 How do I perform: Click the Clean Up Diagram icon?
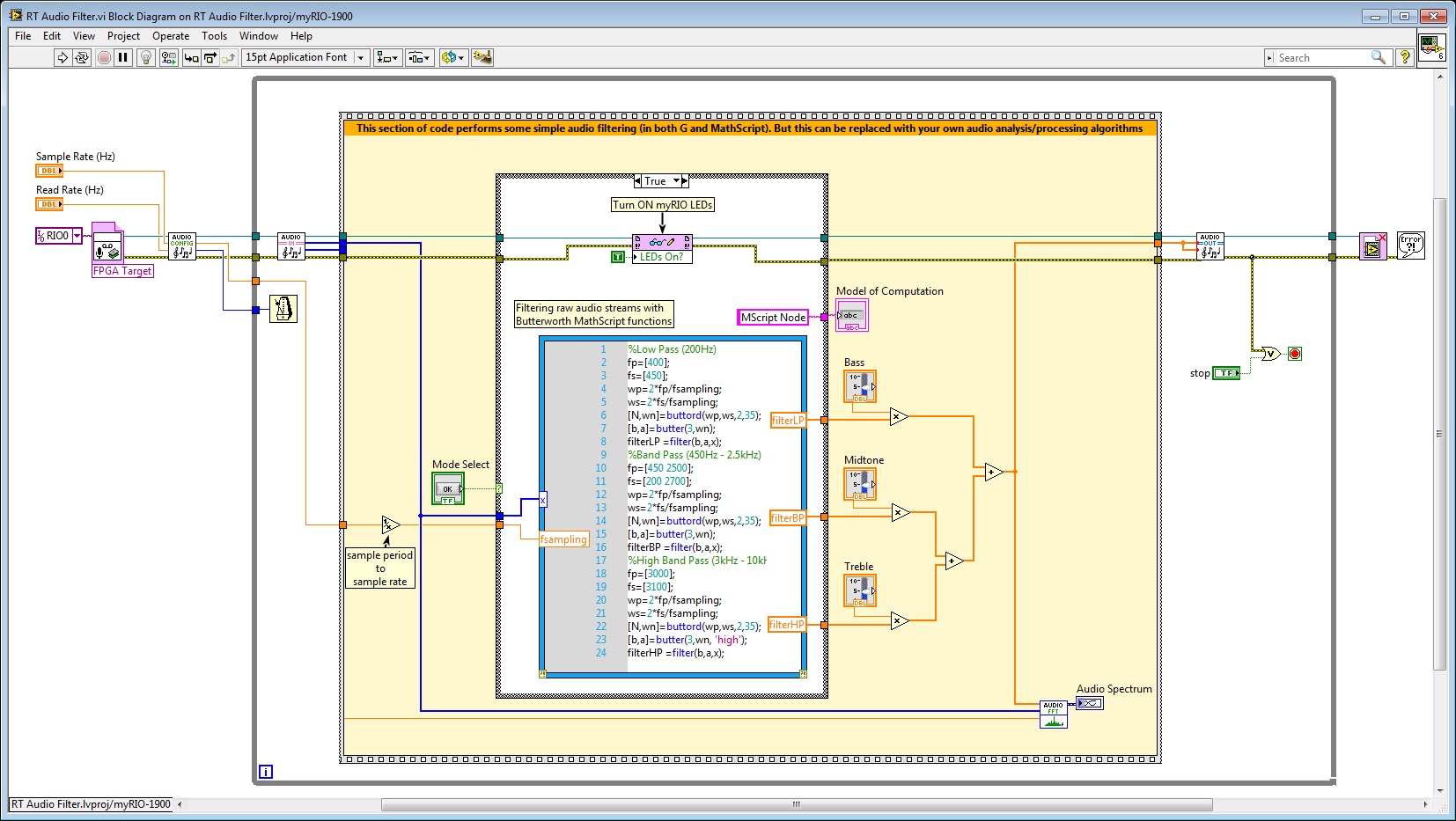pyautogui.click(x=482, y=58)
